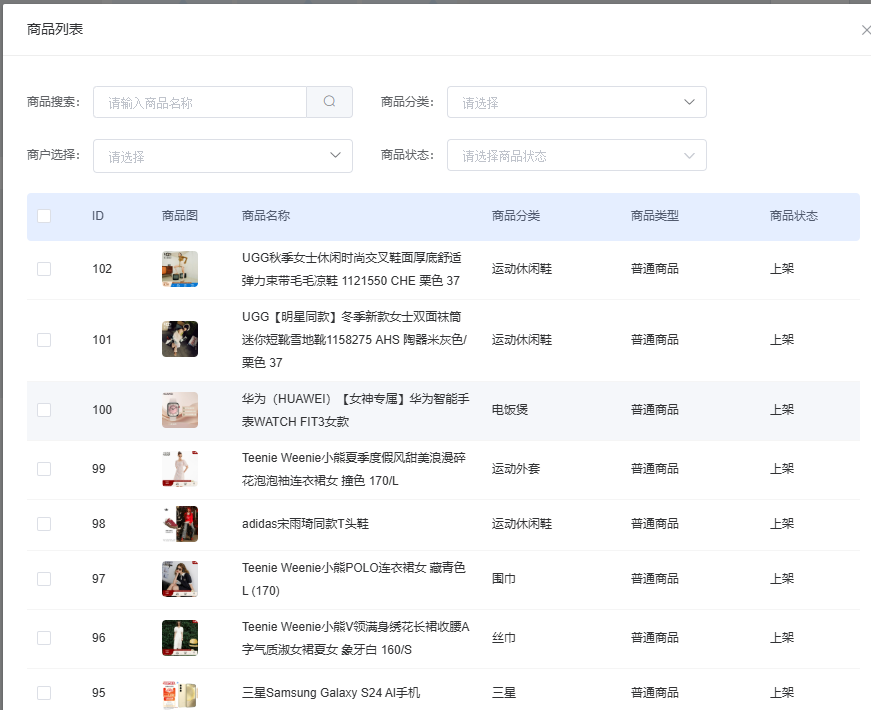Click the ID 101 UGG product name

(354, 340)
